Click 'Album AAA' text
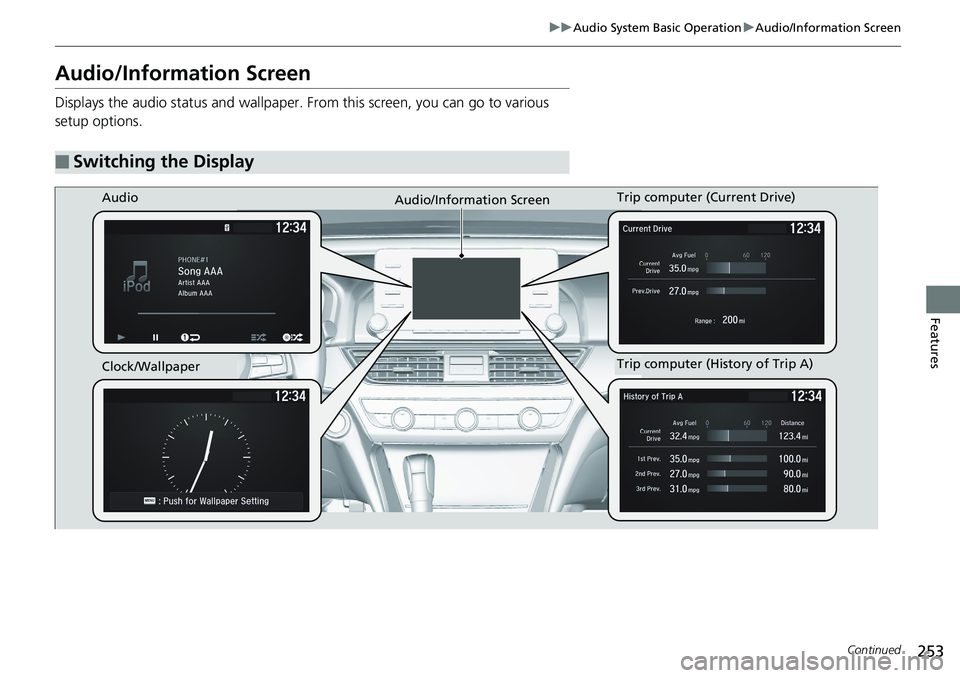 point(195,293)
